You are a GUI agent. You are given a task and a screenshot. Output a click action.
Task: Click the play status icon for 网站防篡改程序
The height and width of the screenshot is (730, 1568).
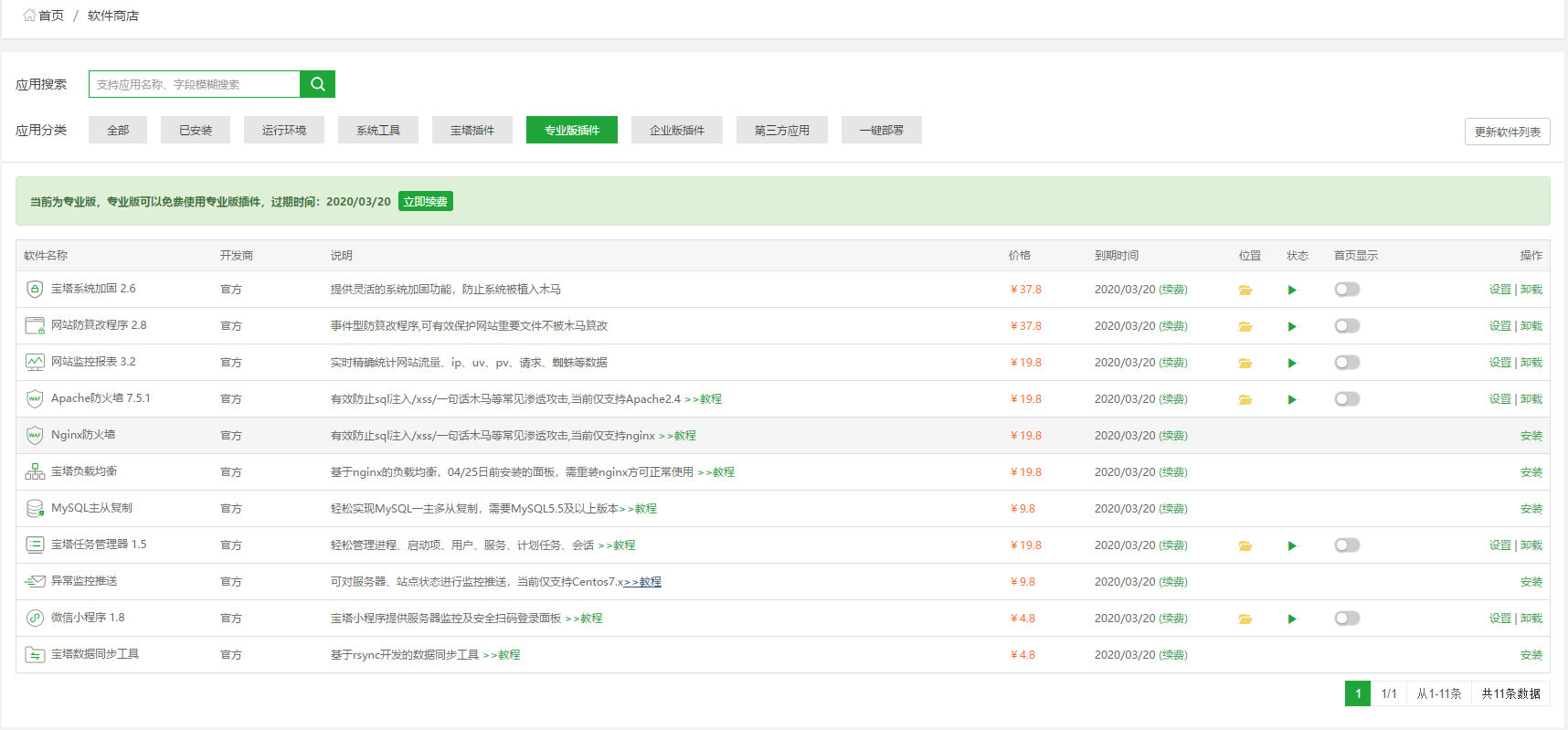click(1292, 326)
